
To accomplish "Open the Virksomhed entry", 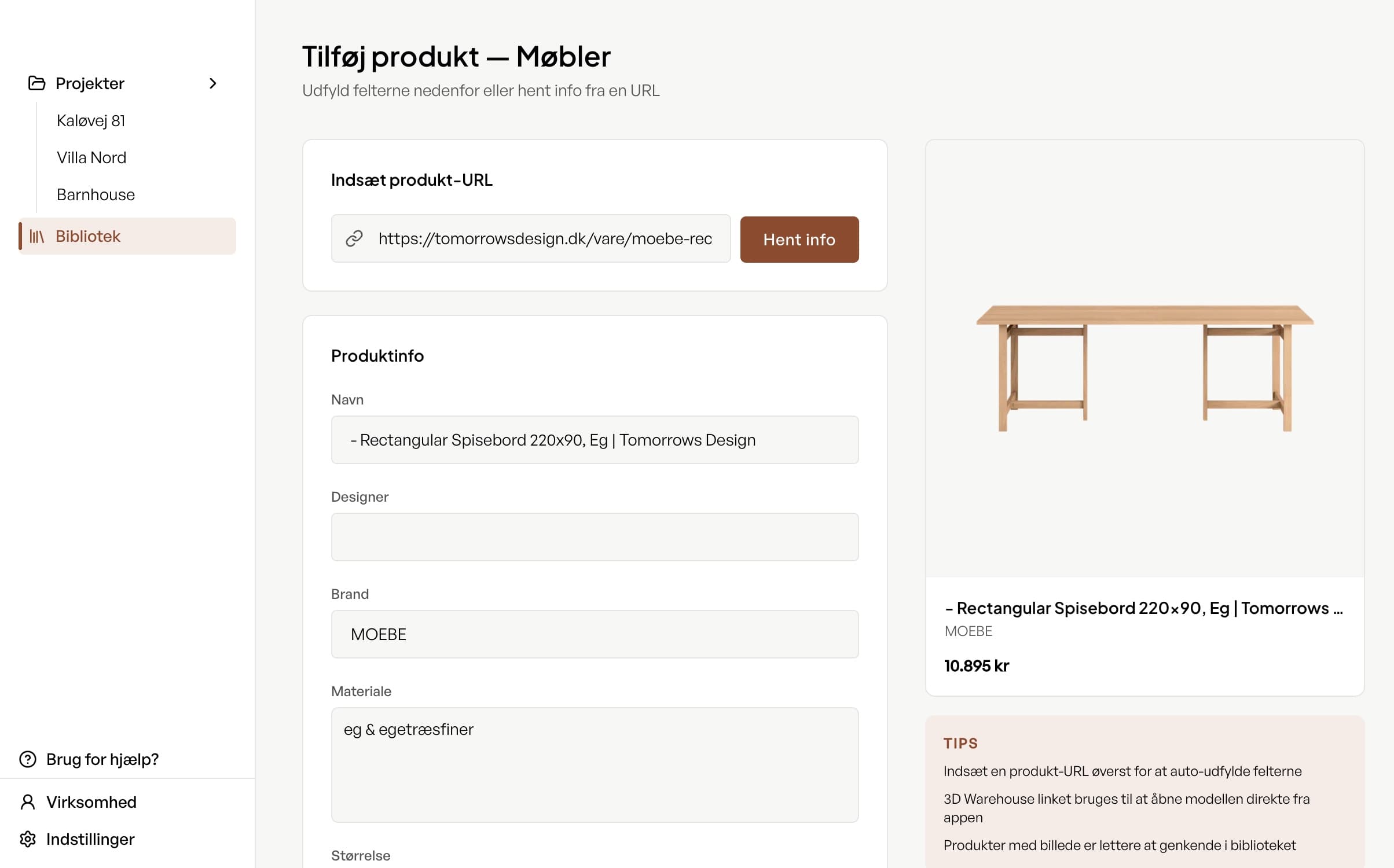I will (x=91, y=802).
